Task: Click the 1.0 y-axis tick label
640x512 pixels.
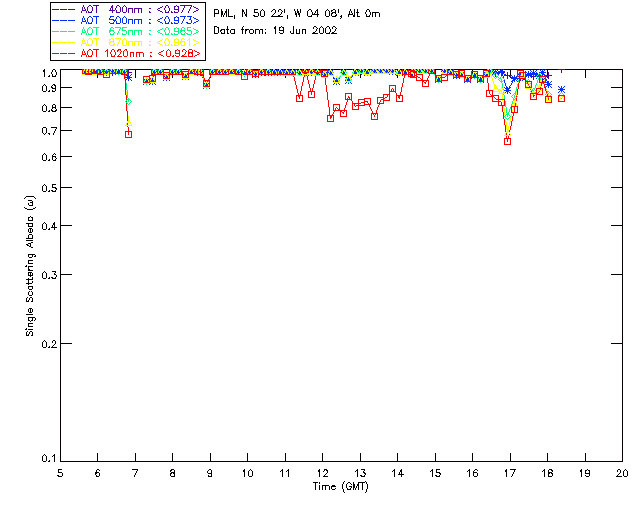Action: click(x=49, y=73)
